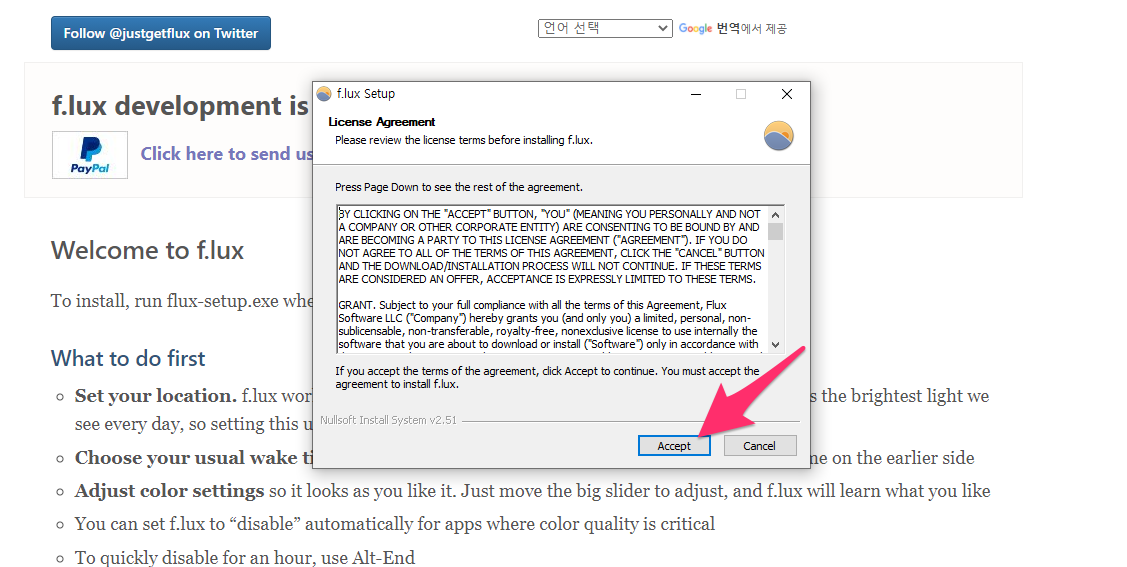Click 'You can set f.lux to "disable"' line
Viewport: 1127px width, 567px height.
click(x=395, y=524)
